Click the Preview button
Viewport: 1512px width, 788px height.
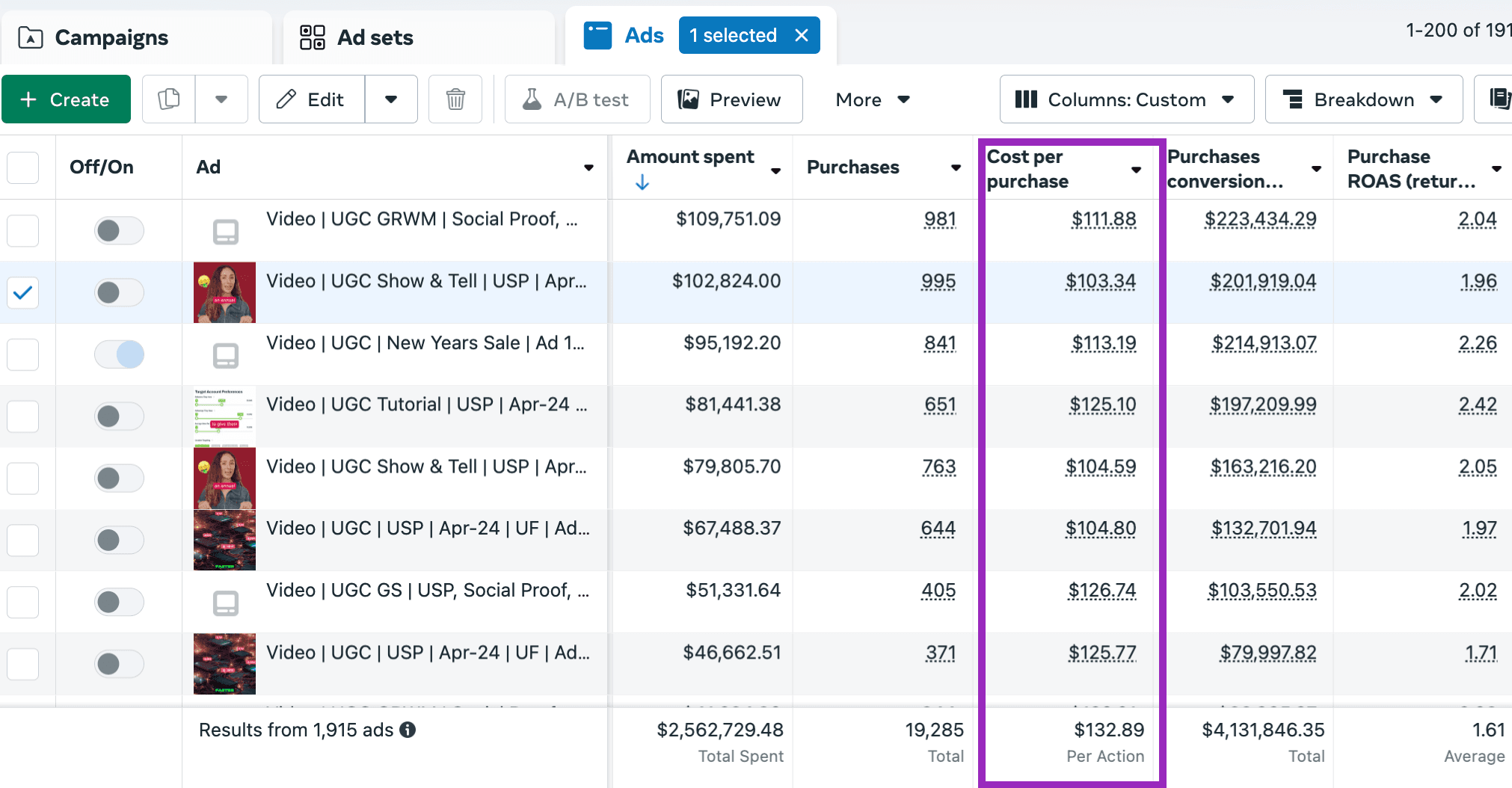[x=731, y=99]
